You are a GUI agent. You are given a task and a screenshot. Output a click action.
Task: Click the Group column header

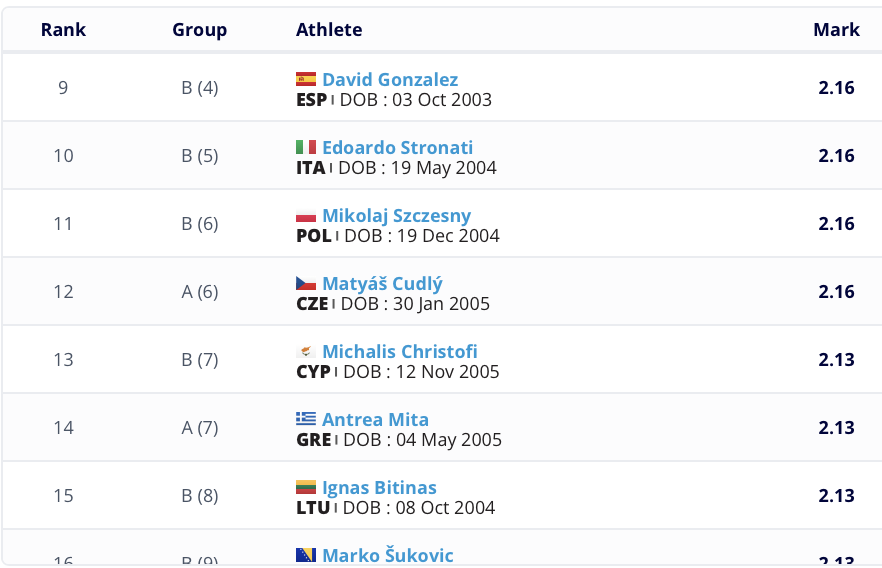coord(200,29)
